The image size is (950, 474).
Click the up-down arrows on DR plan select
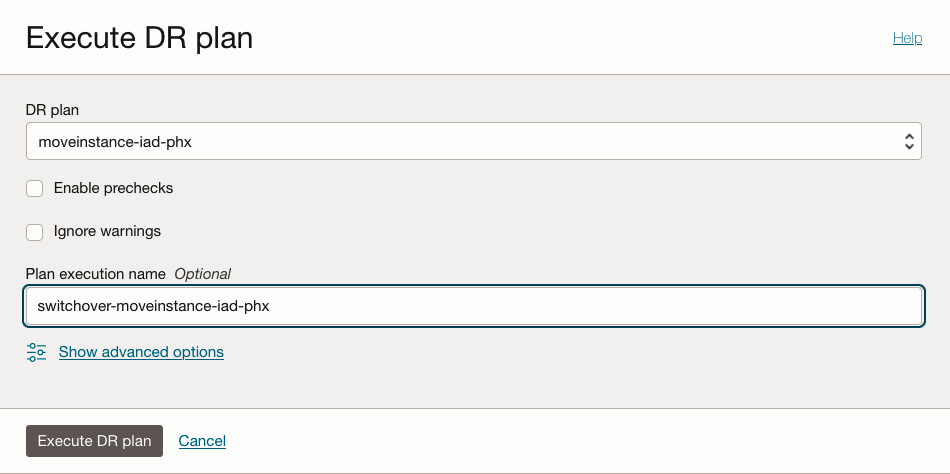908,142
